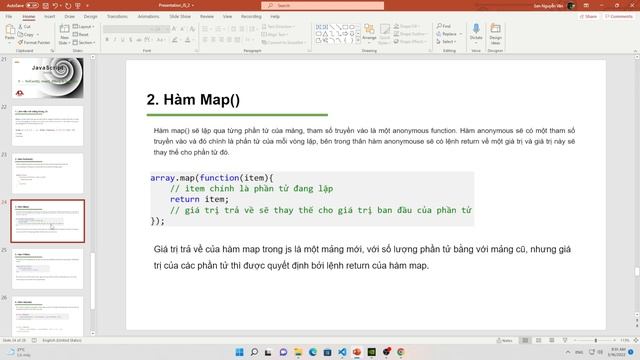Open Chrome from taskbar
Screen dimensions: 640x360
point(401,352)
